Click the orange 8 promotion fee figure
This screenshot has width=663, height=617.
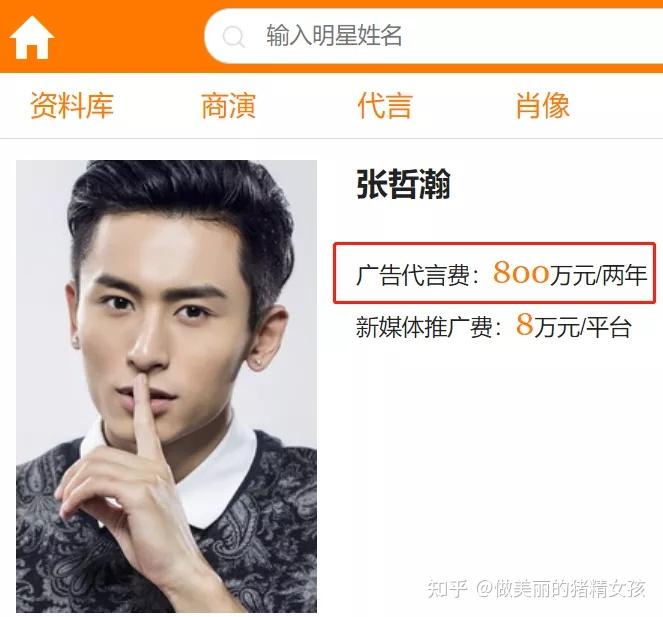(x=524, y=325)
